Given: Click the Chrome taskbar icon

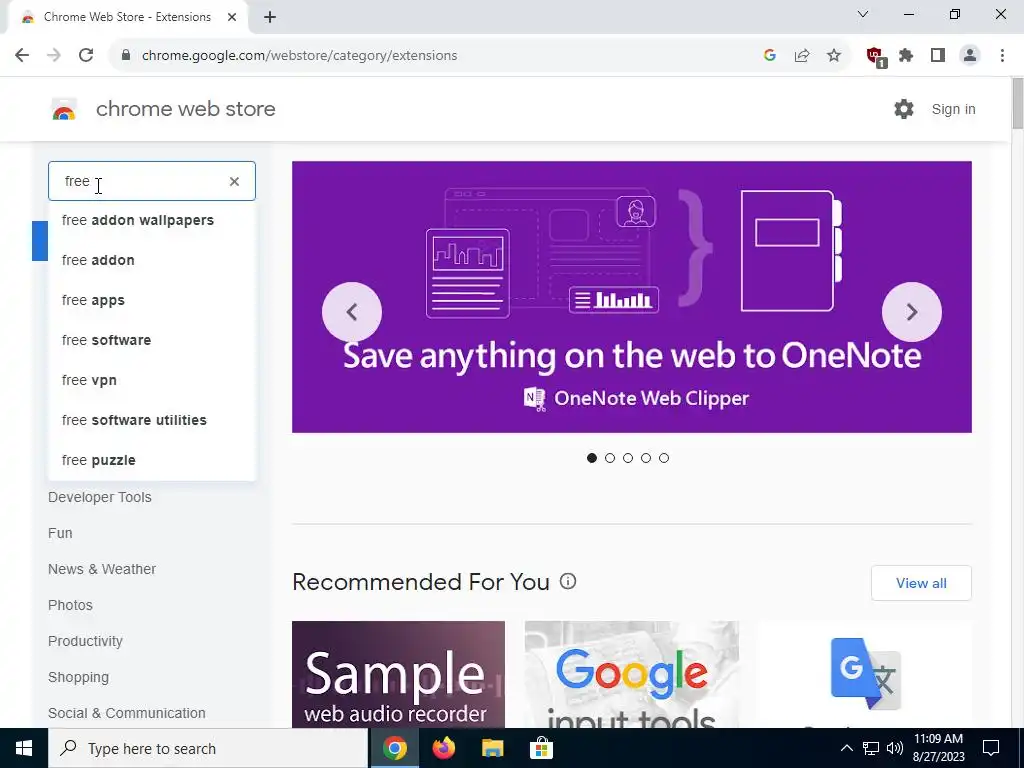Looking at the screenshot, I should [395, 748].
